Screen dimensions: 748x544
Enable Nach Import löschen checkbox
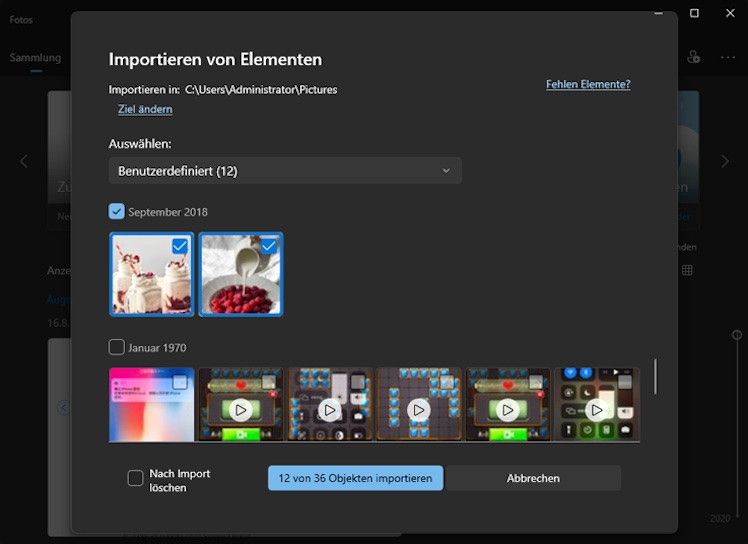click(136, 478)
